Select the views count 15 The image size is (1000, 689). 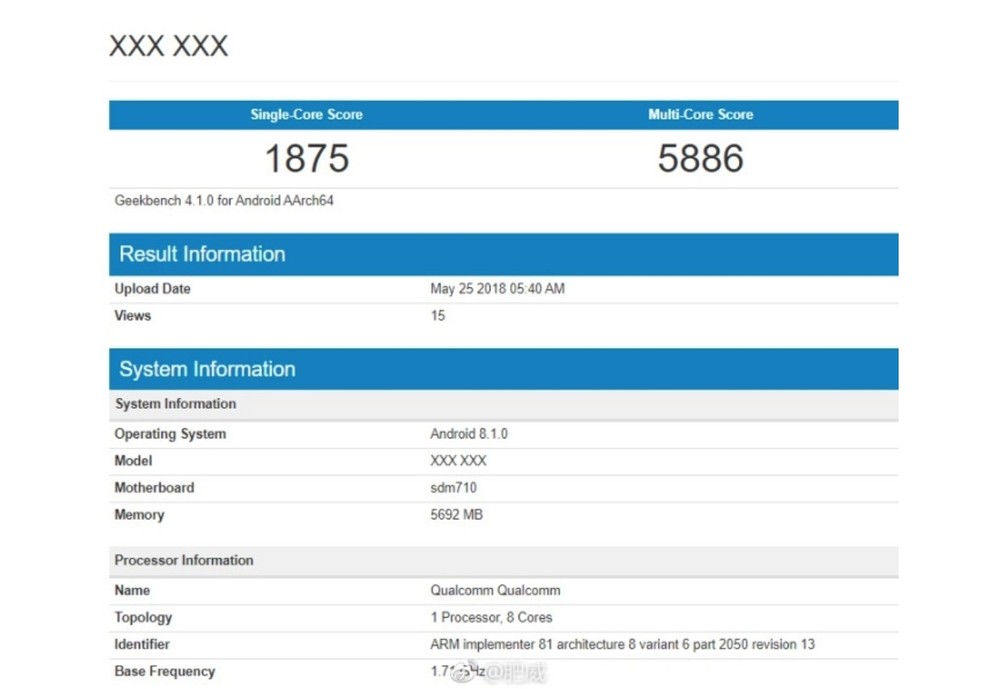pos(438,315)
